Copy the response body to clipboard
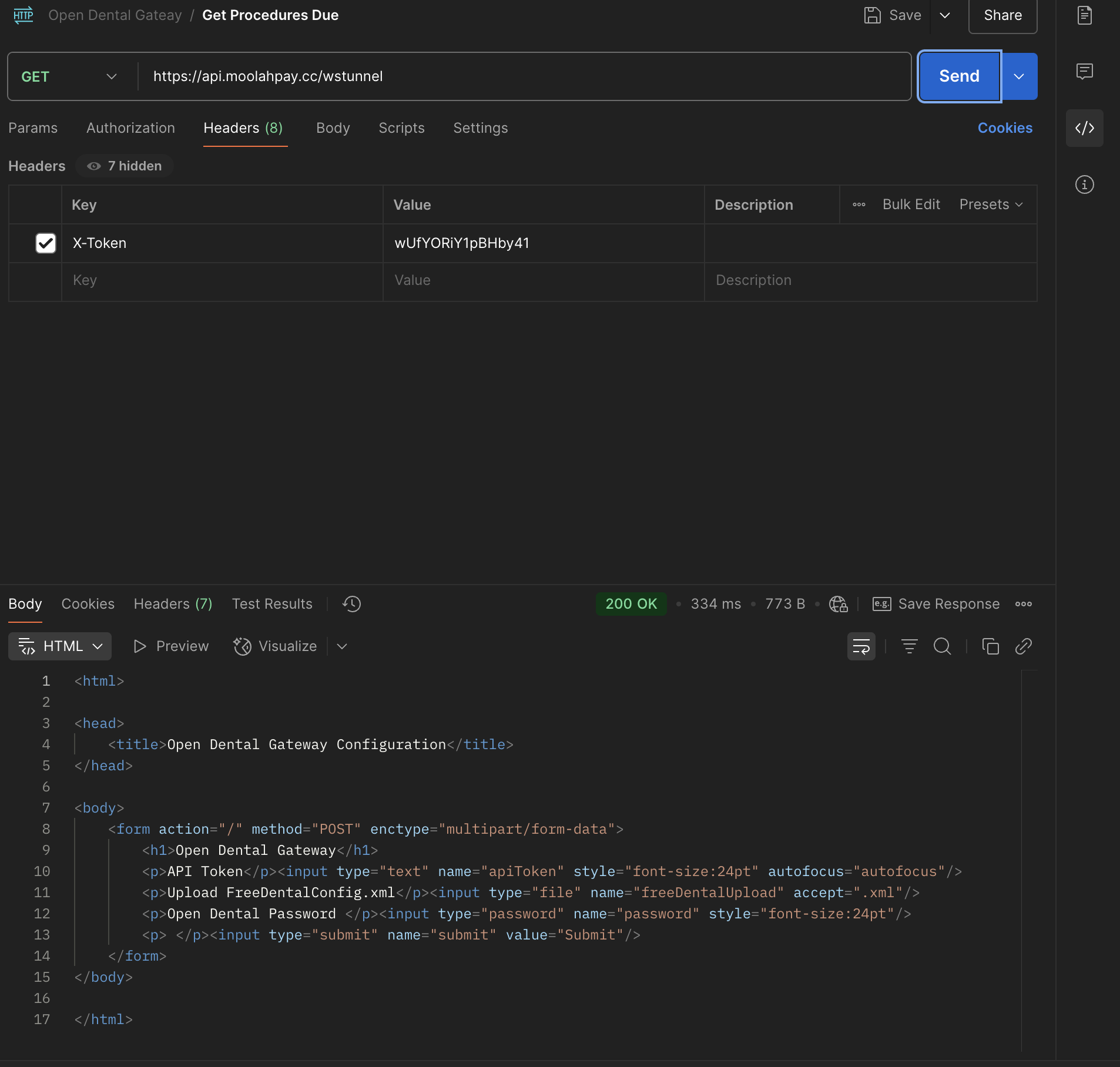 [990, 646]
